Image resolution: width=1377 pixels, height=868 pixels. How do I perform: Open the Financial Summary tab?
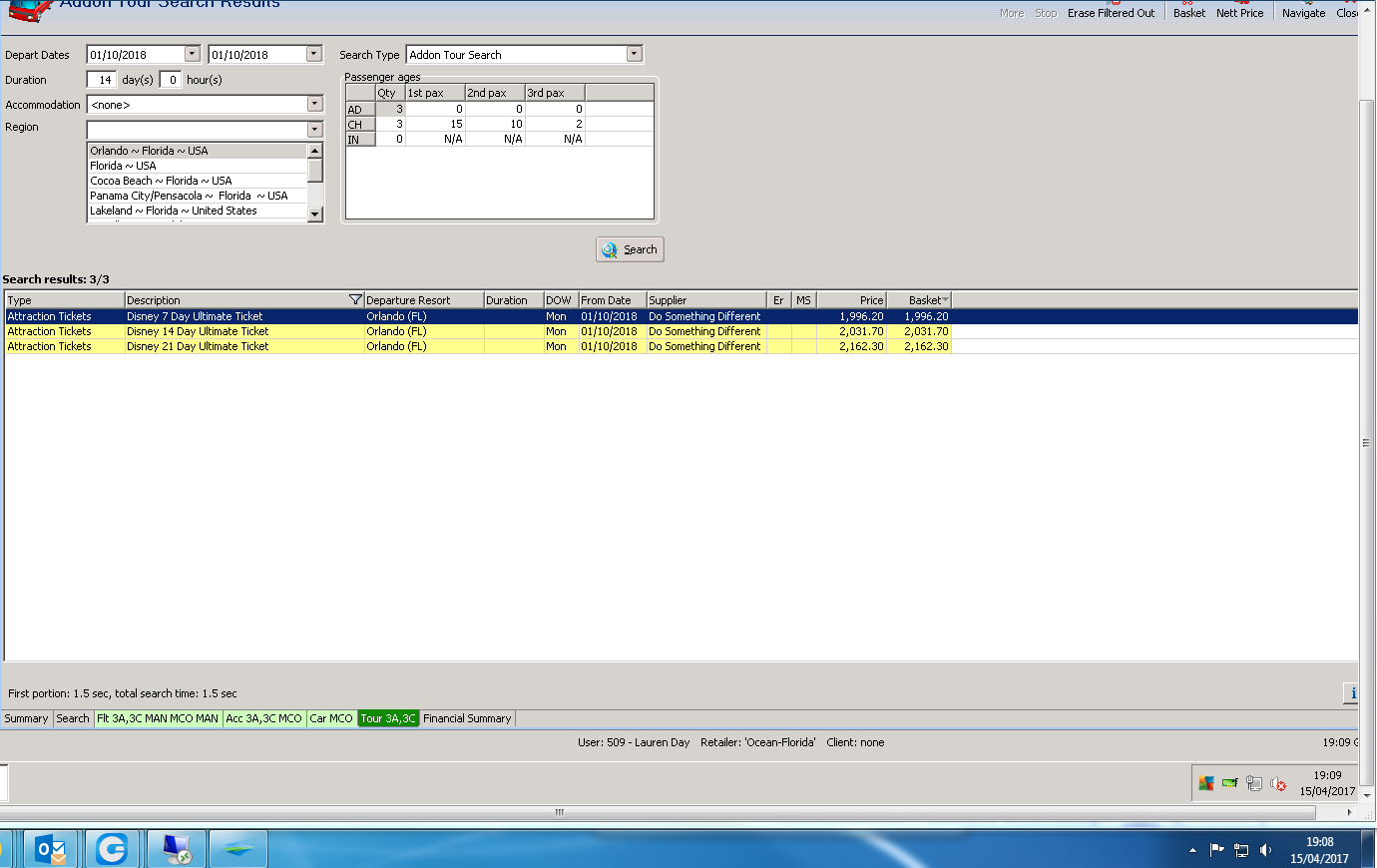point(467,718)
